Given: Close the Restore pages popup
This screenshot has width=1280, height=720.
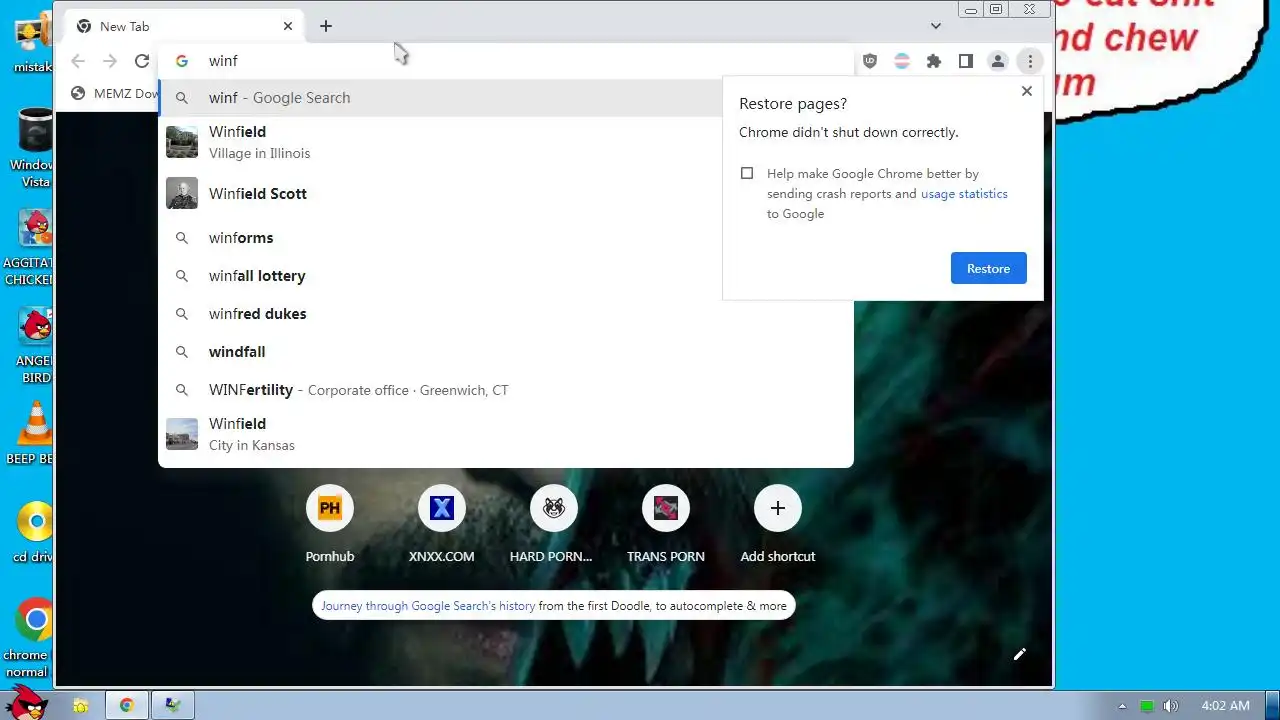Looking at the screenshot, I should click(1026, 91).
